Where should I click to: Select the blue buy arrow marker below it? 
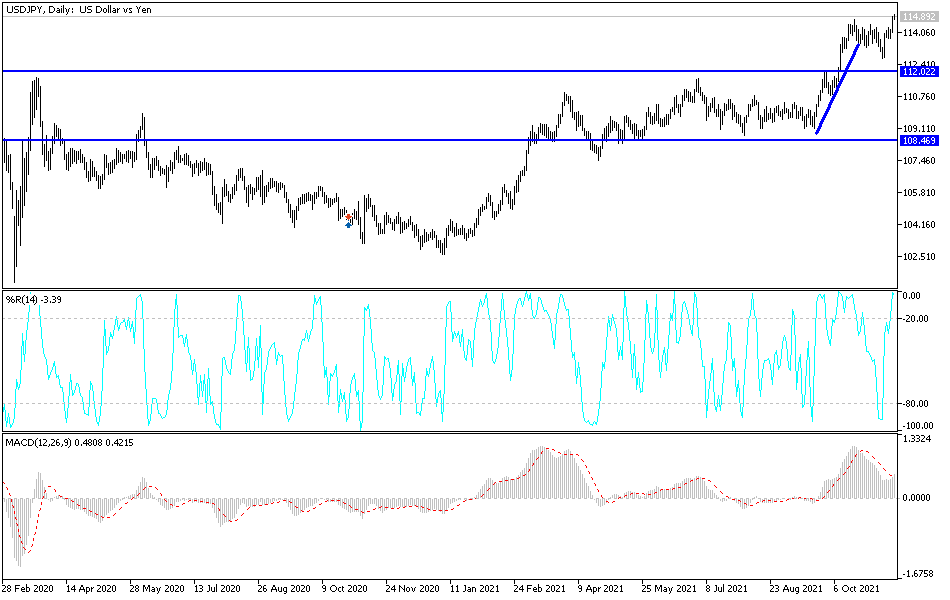(x=348, y=225)
